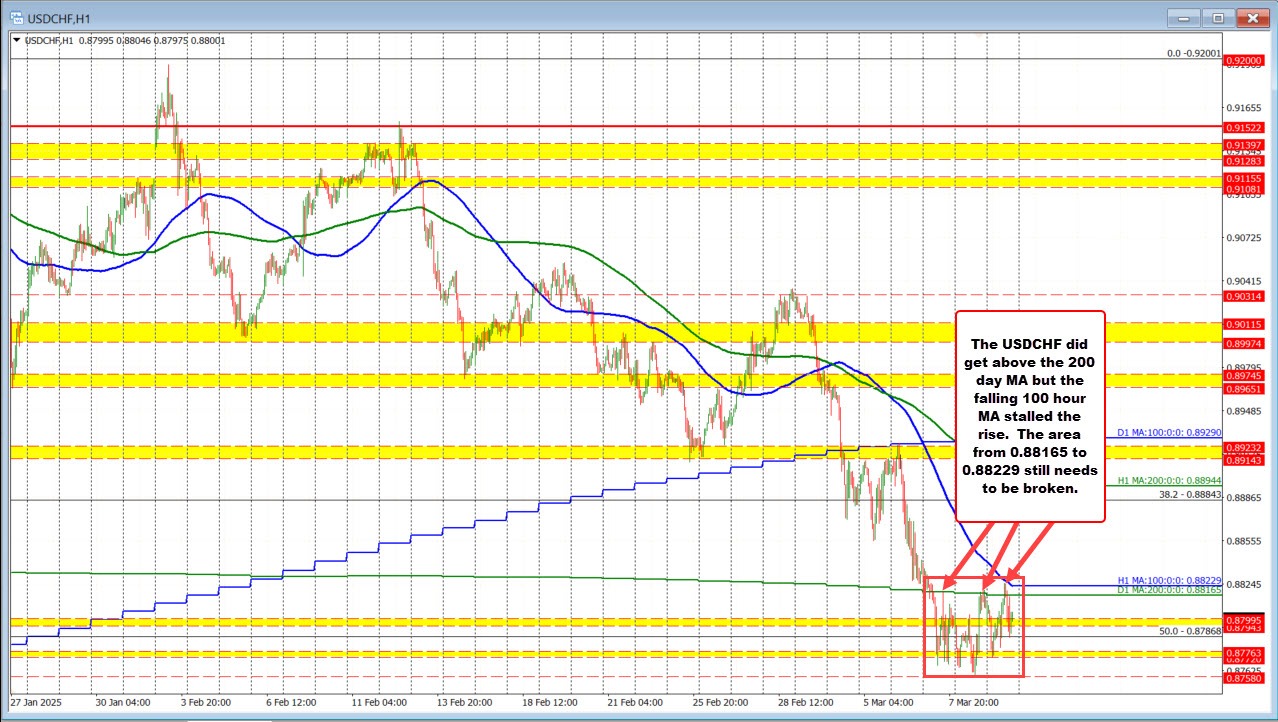Select the red annotation text box

click(x=1030, y=414)
